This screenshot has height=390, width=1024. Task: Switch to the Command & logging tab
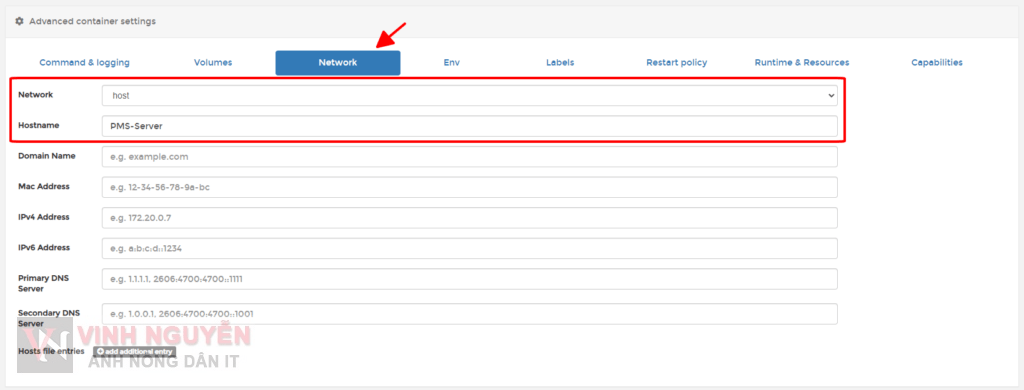click(x=84, y=63)
